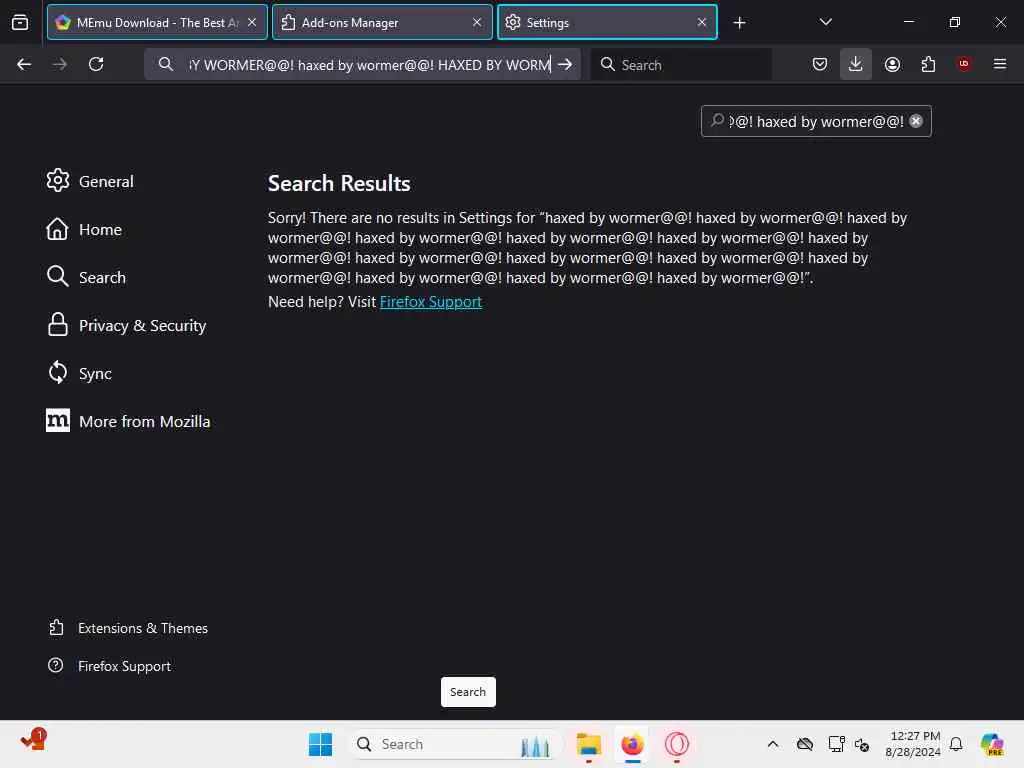Open the Extensions toolbar button
Screen dimensions: 1024x768
(928, 64)
